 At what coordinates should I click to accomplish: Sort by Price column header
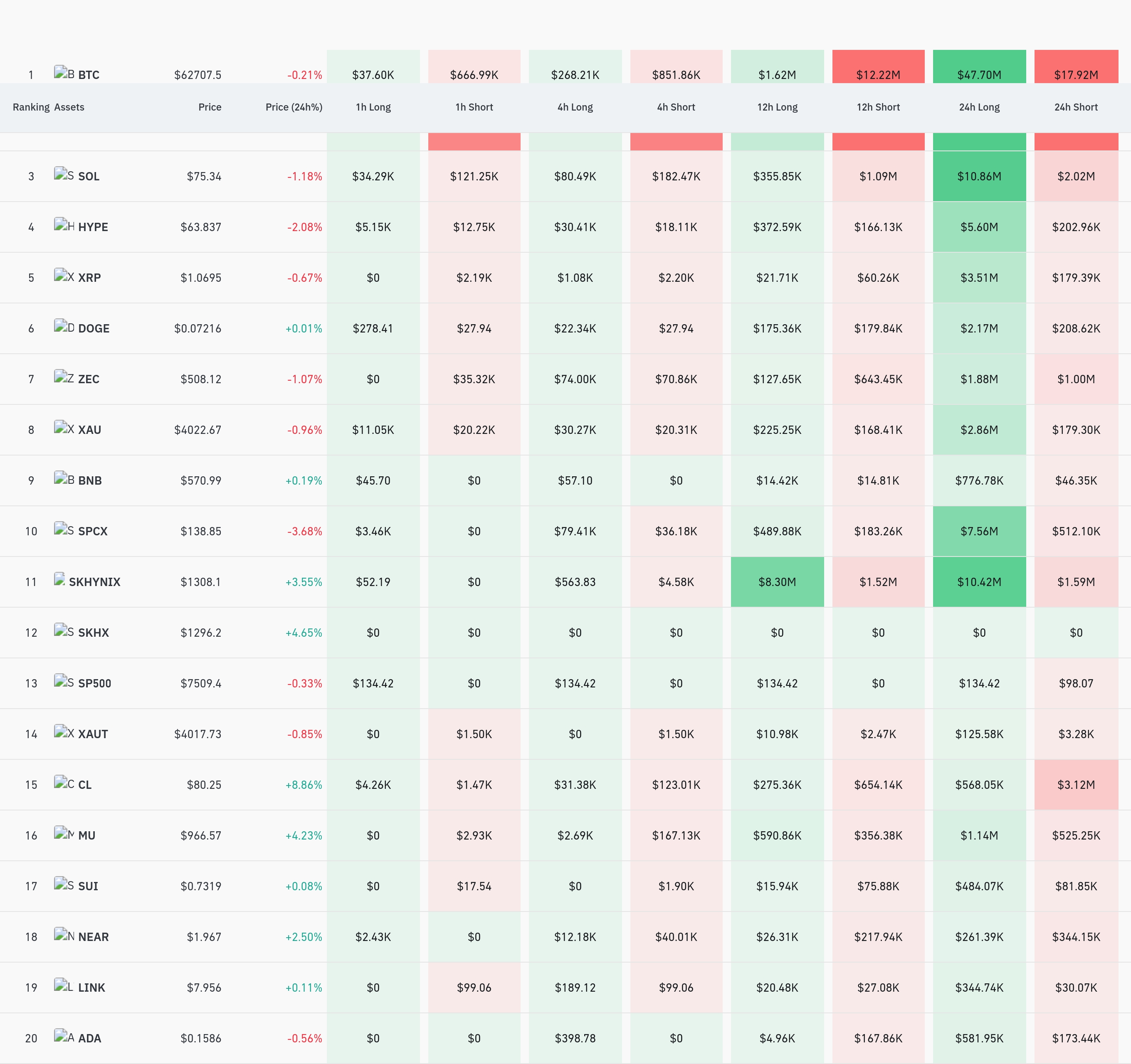click(210, 107)
